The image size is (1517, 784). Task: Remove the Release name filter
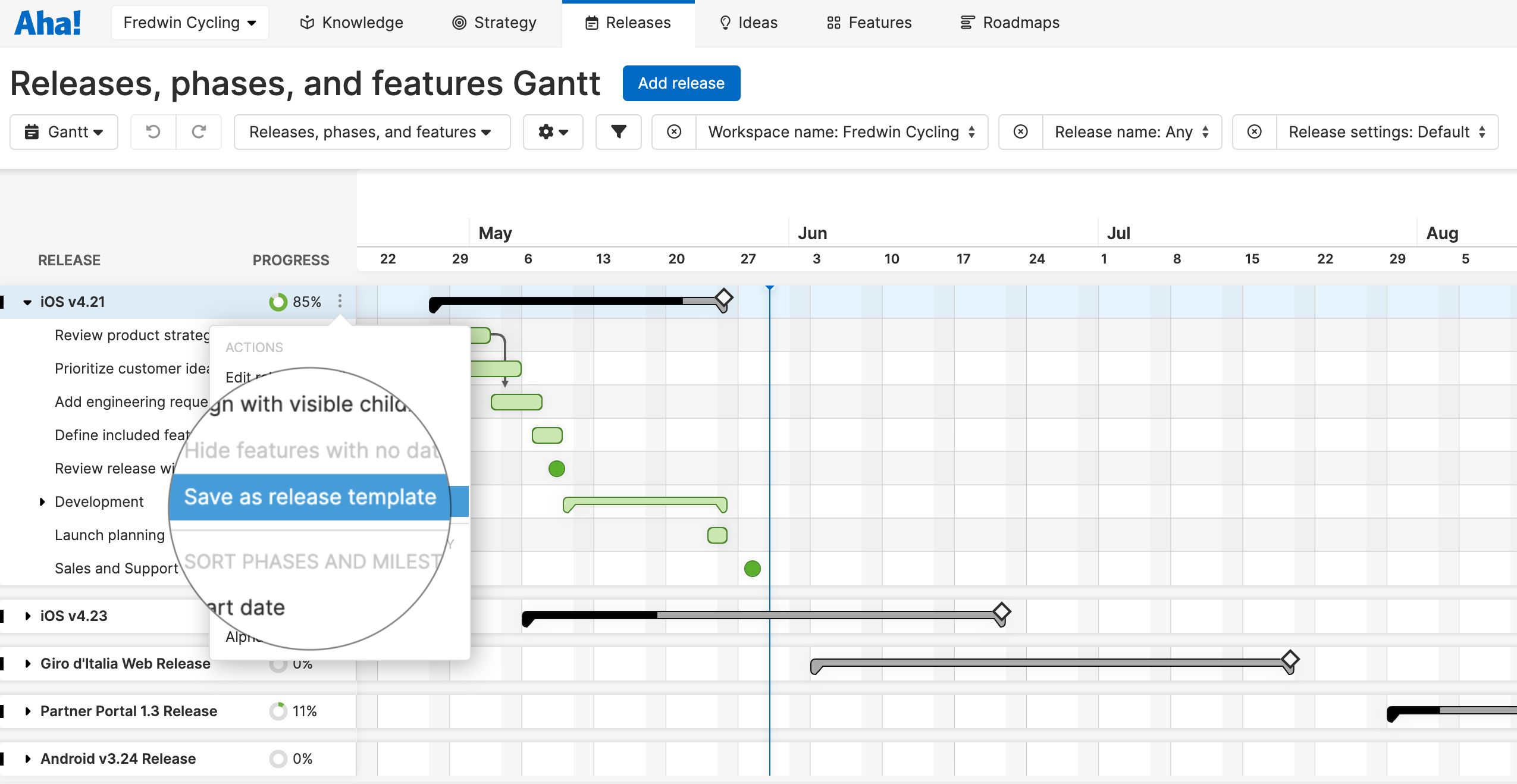click(x=1021, y=132)
